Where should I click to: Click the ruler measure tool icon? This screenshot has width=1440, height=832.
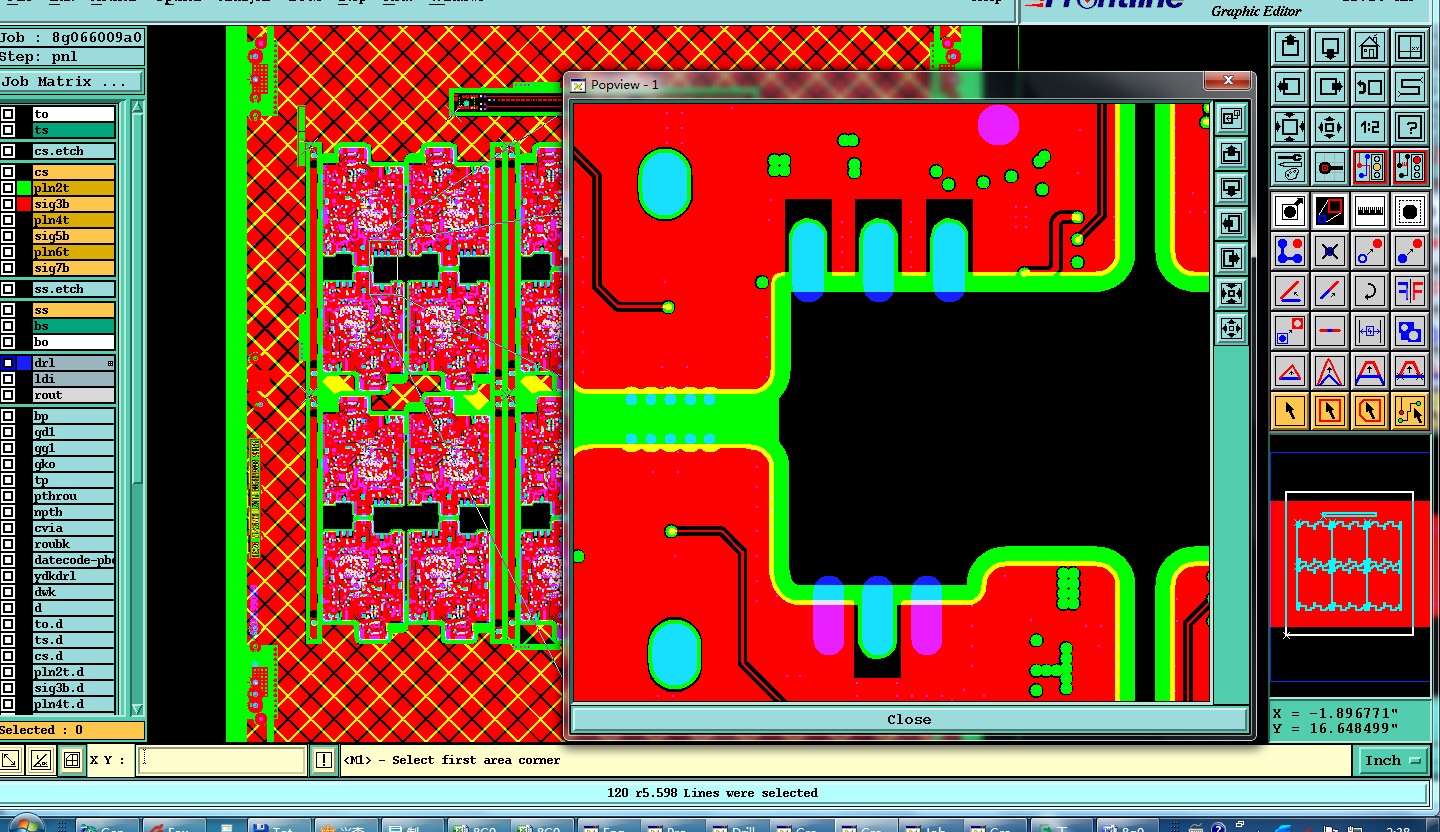pos(1370,211)
